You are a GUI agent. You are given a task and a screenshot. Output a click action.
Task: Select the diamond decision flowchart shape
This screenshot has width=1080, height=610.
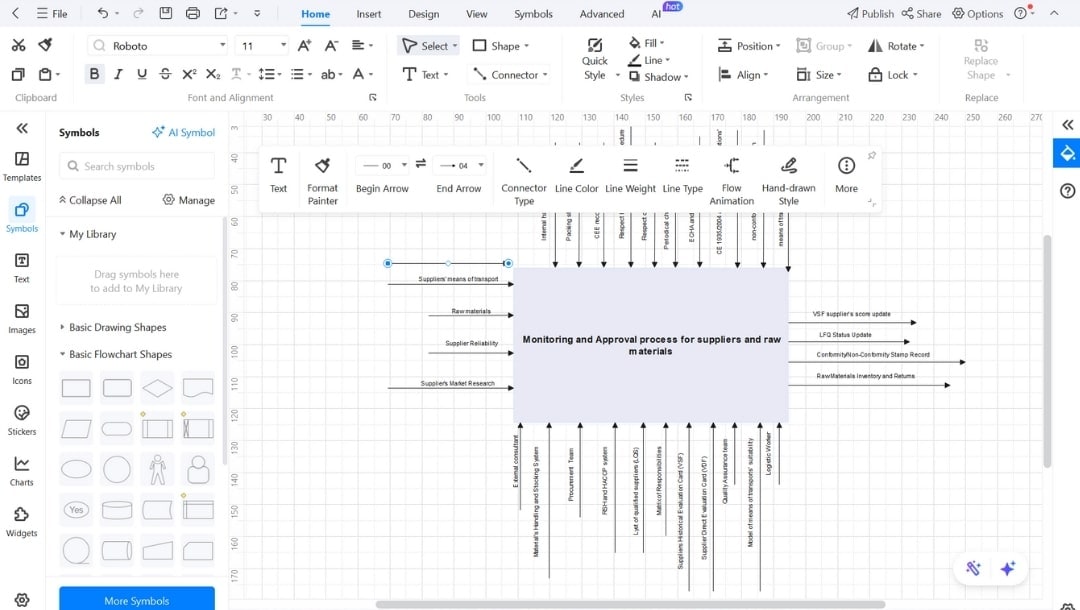pos(157,388)
